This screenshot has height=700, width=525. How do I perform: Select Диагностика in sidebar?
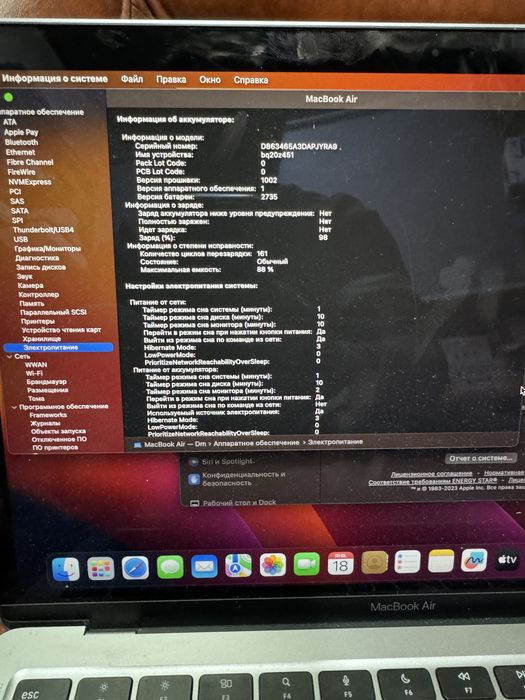tap(37, 258)
